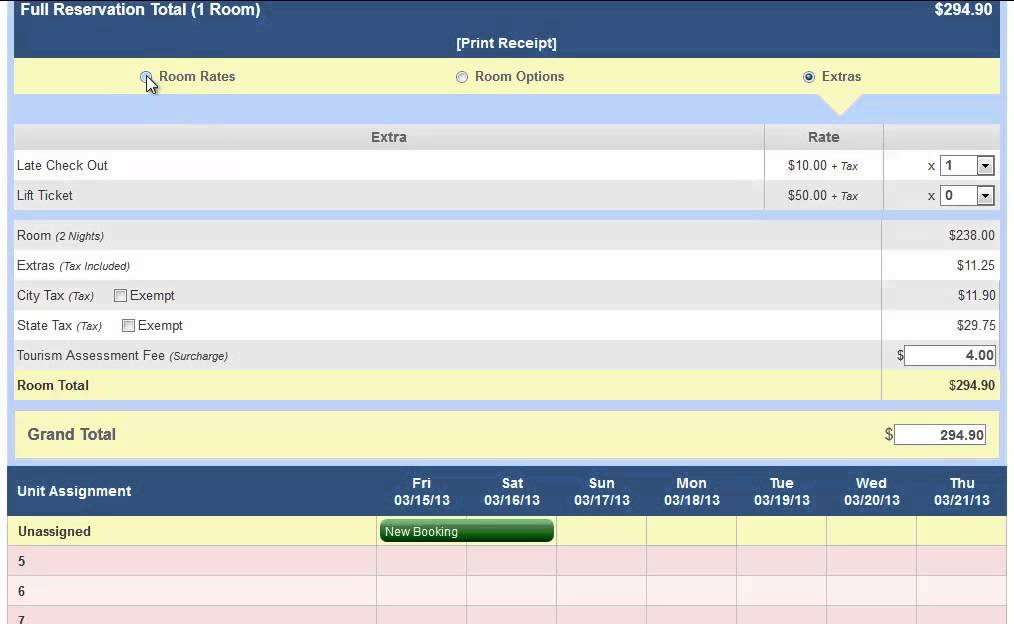Viewport: 1014px width, 624px height.
Task: Select unit 6 row label
Action: coord(21,591)
